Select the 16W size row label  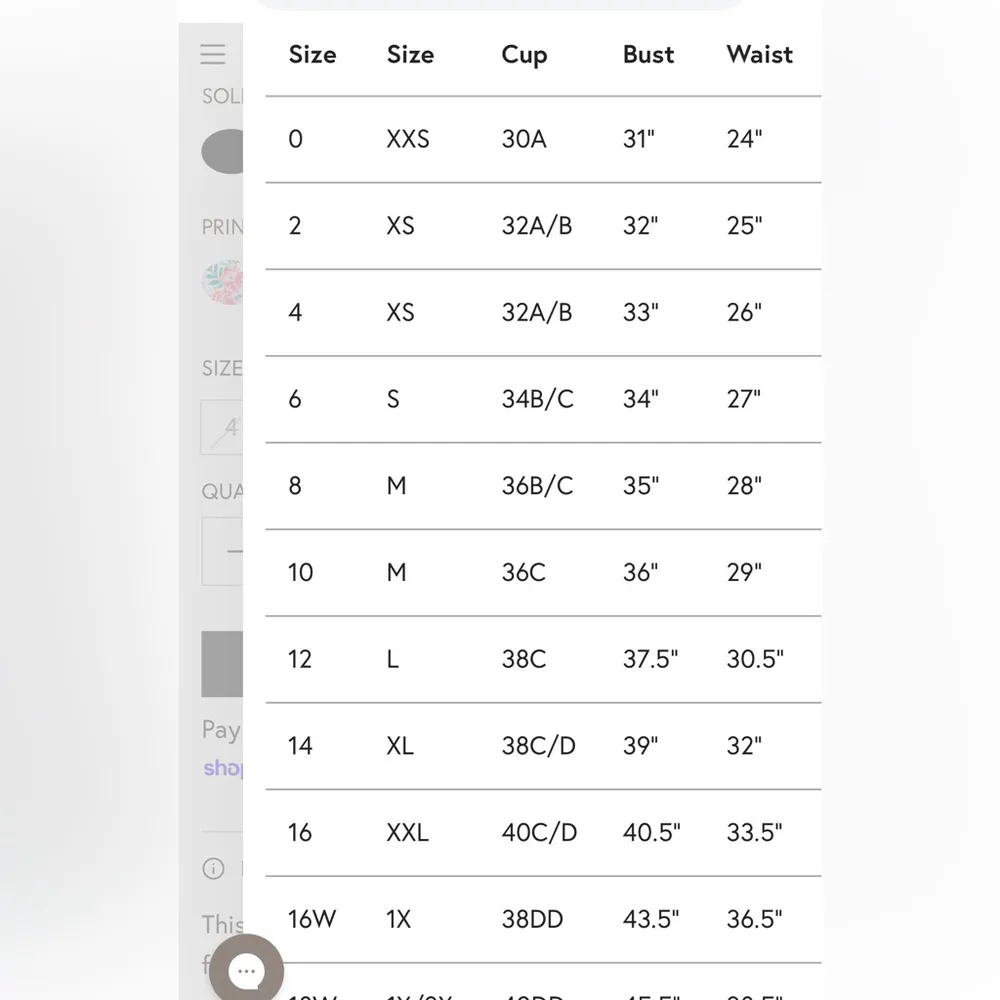[312, 919]
